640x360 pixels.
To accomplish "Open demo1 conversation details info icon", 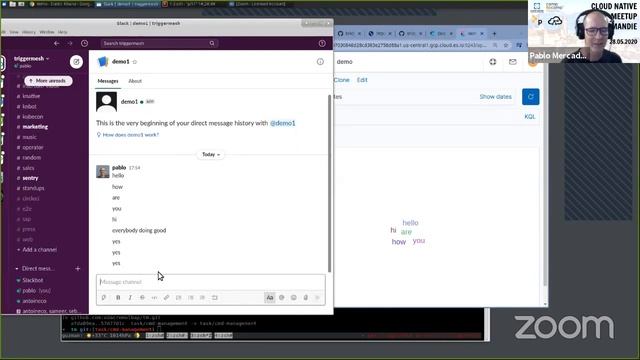I will [320, 62].
